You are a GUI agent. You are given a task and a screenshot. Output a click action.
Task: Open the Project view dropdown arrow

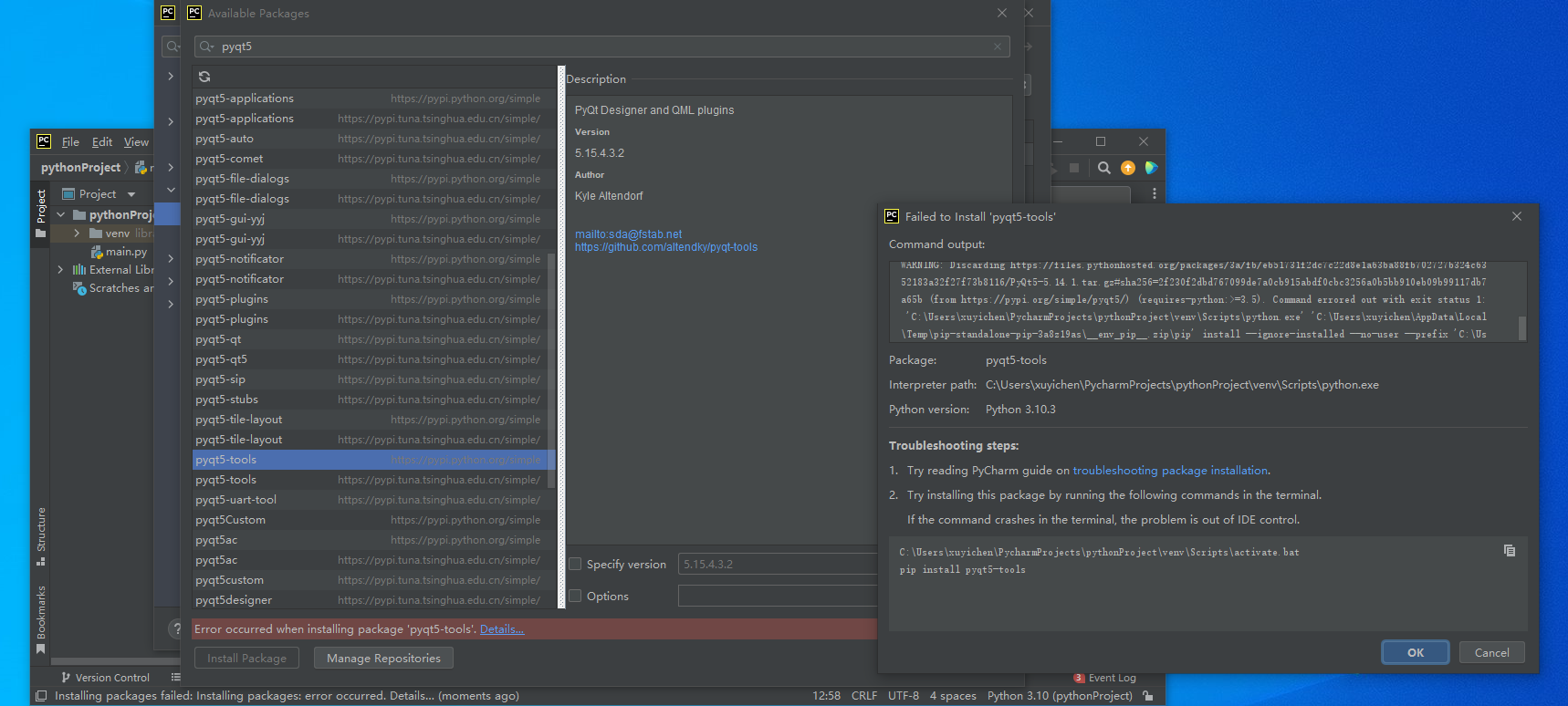click(131, 194)
